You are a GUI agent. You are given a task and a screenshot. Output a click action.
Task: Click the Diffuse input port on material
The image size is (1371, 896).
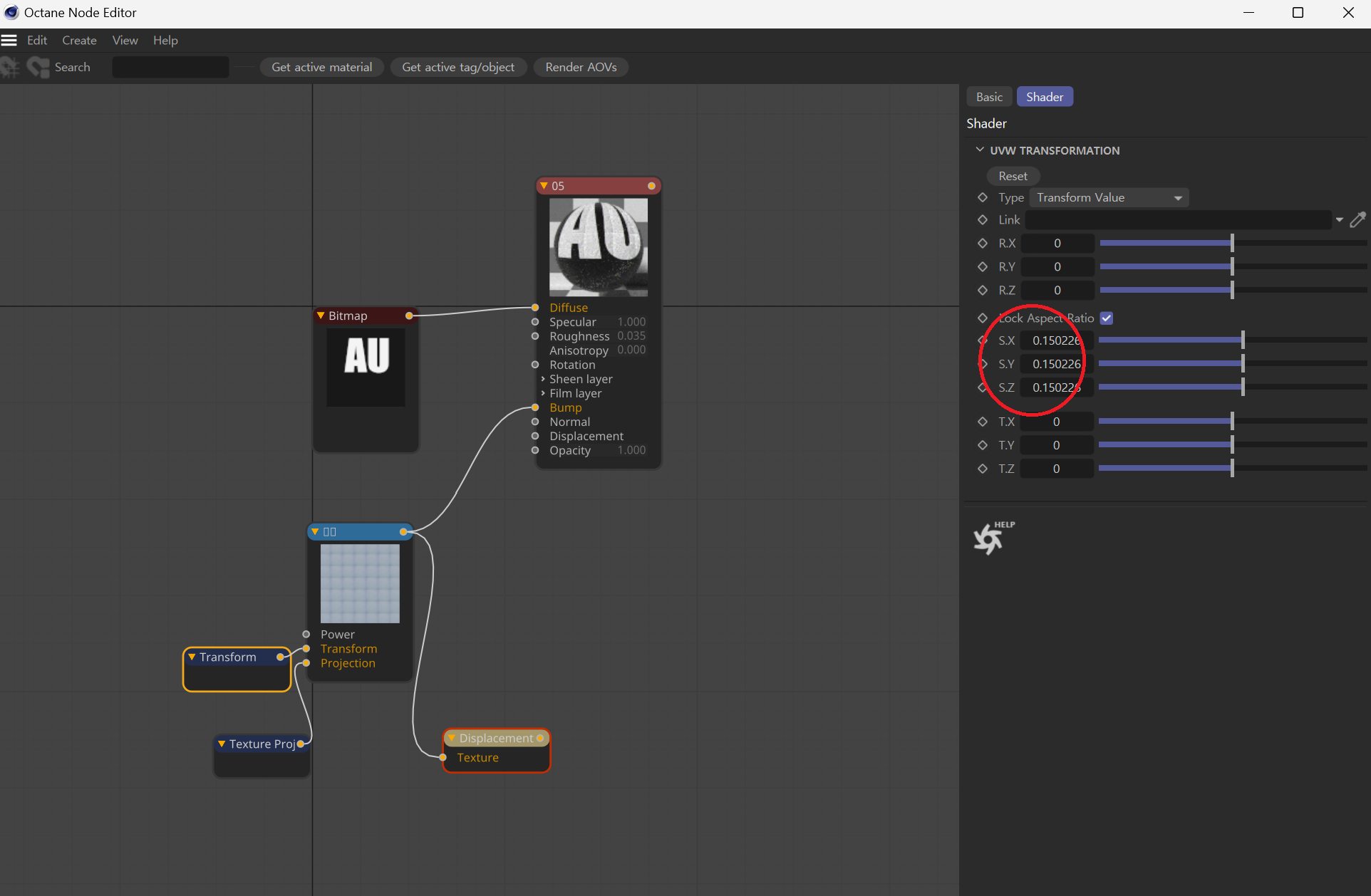pyautogui.click(x=535, y=308)
